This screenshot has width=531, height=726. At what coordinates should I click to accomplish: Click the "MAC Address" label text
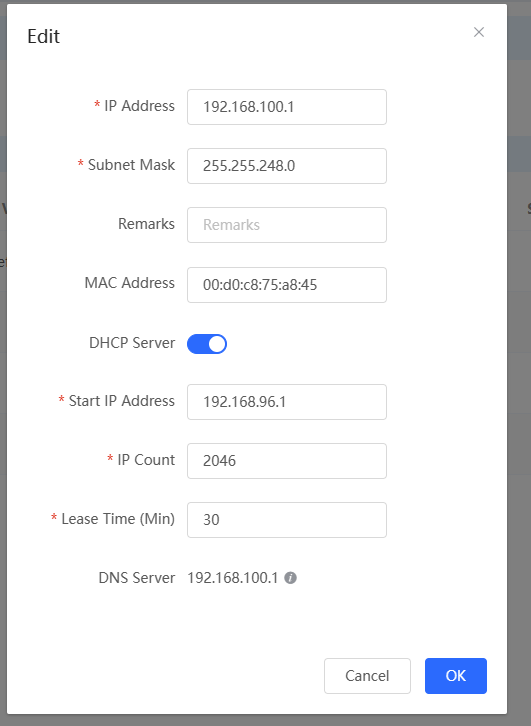click(130, 283)
